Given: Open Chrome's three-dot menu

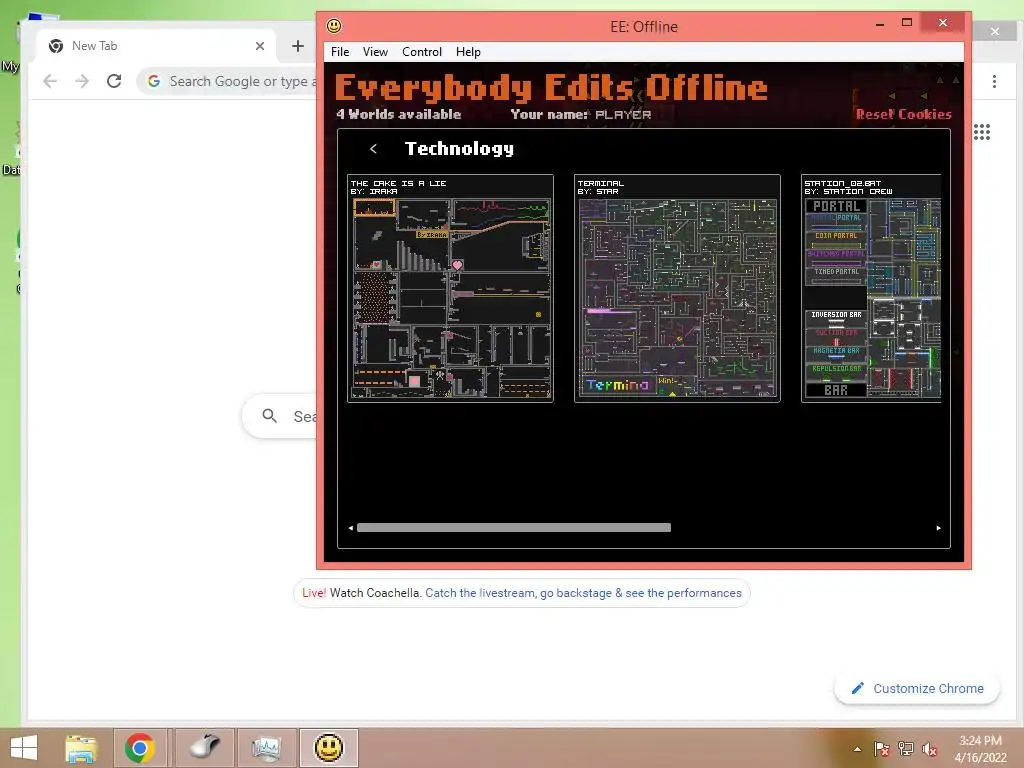Looking at the screenshot, I should pos(994,82).
